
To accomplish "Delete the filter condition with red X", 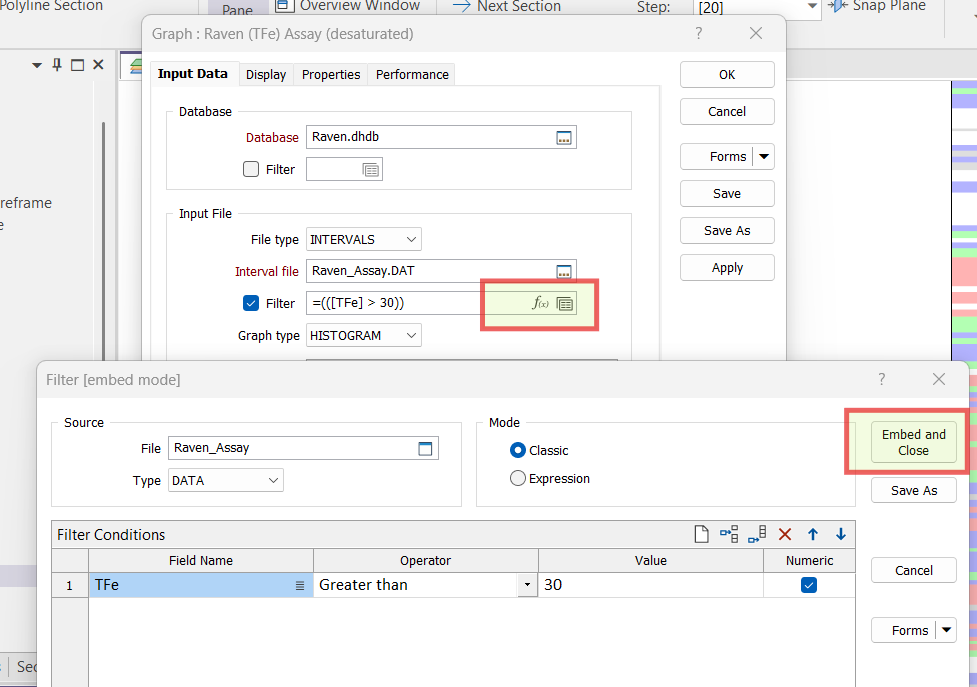I will coord(785,535).
